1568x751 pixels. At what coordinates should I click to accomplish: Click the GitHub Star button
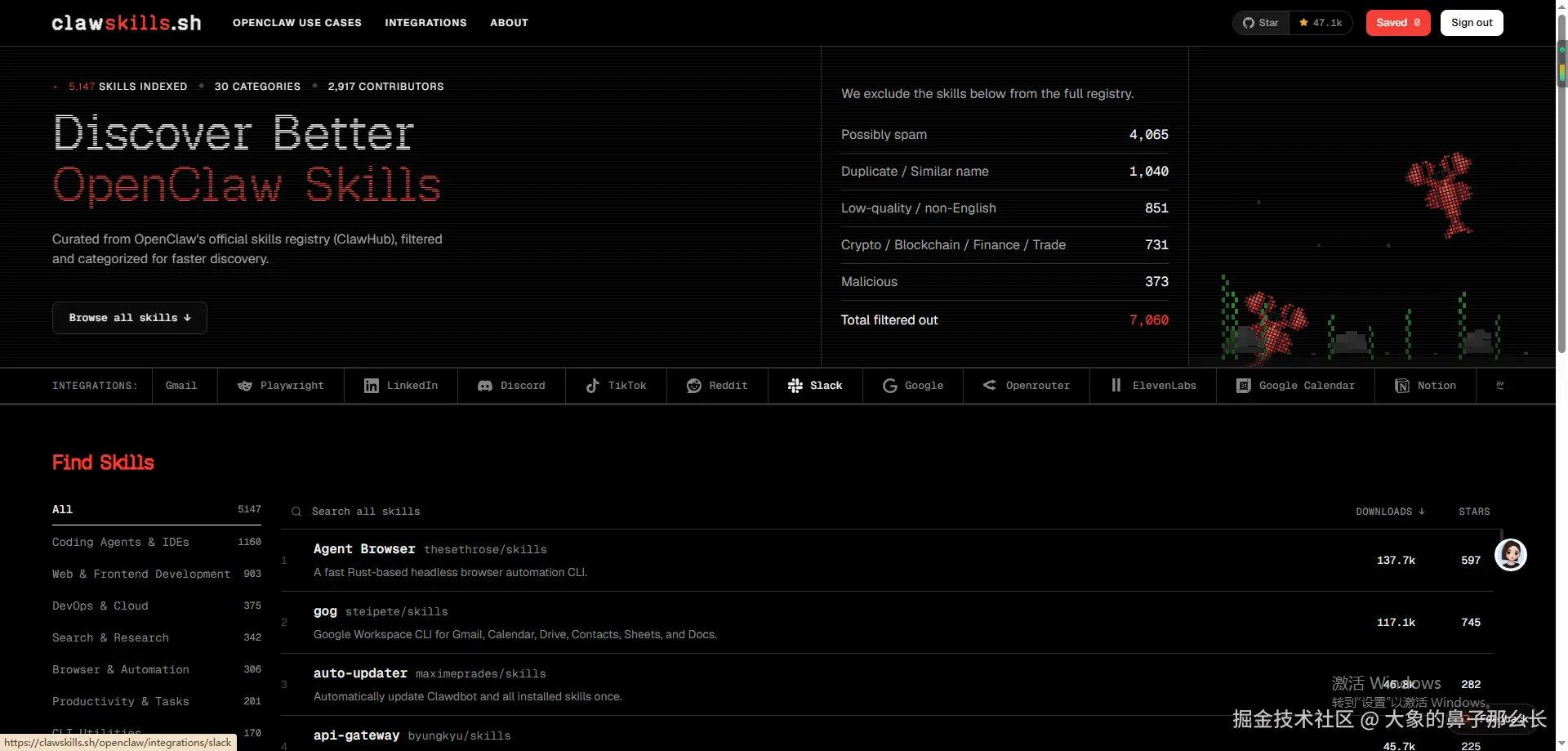click(1261, 23)
